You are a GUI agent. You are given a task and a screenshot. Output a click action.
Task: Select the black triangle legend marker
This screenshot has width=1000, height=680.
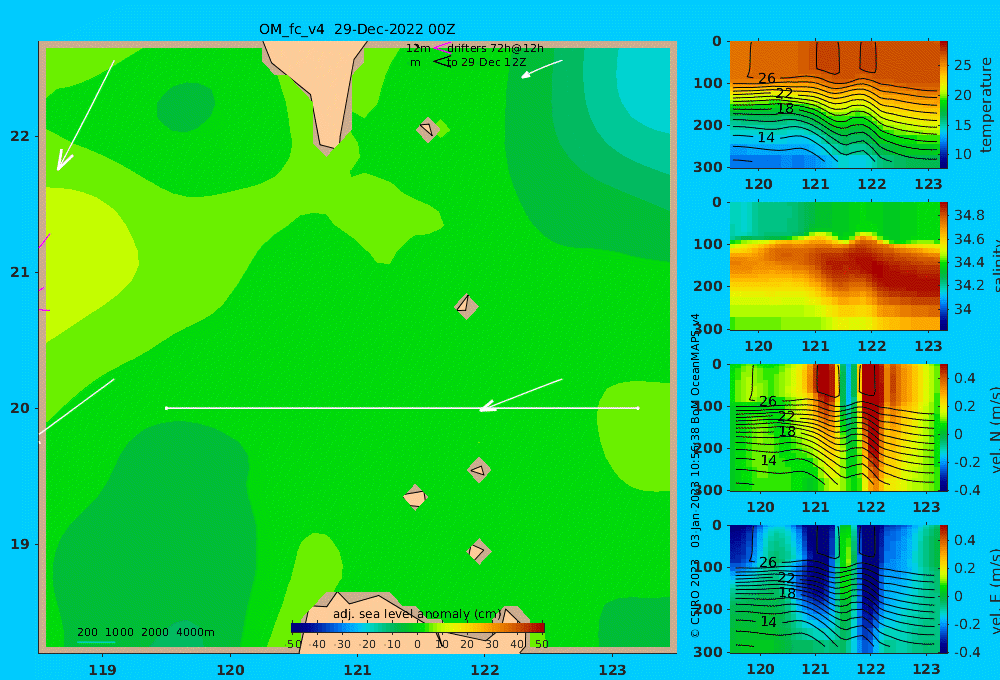pyautogui.click(x=441, y=62)
